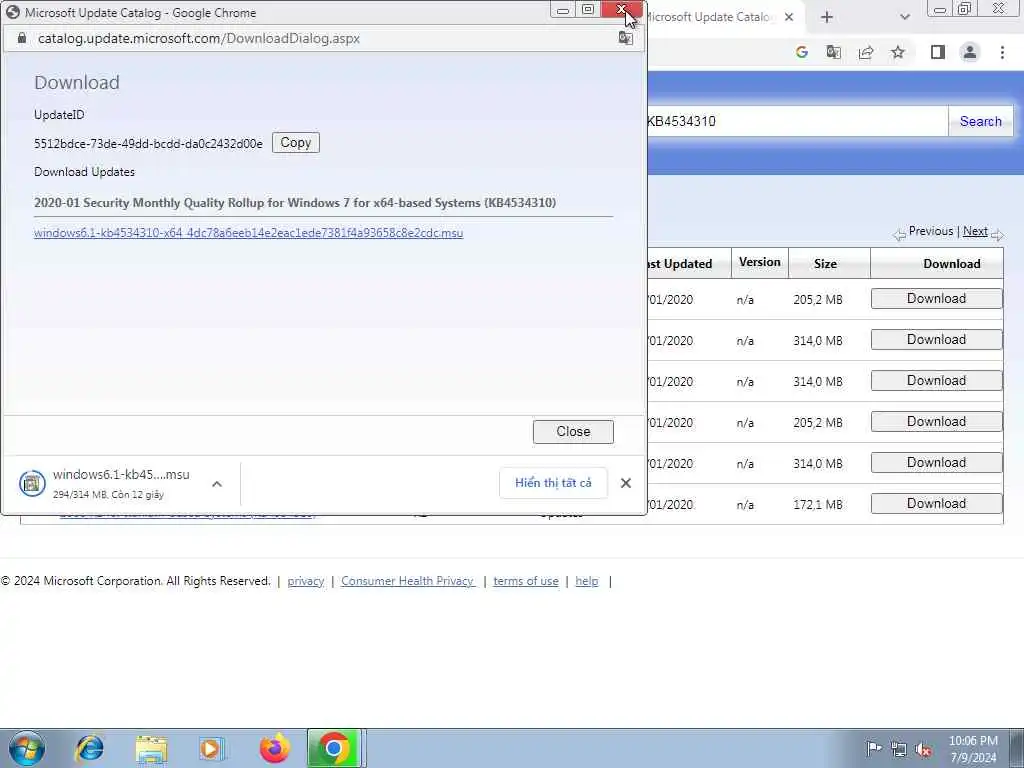Click the Close button in Download dialog
The width and height of the screenshot is (1024, 768).
click(573, 432)
